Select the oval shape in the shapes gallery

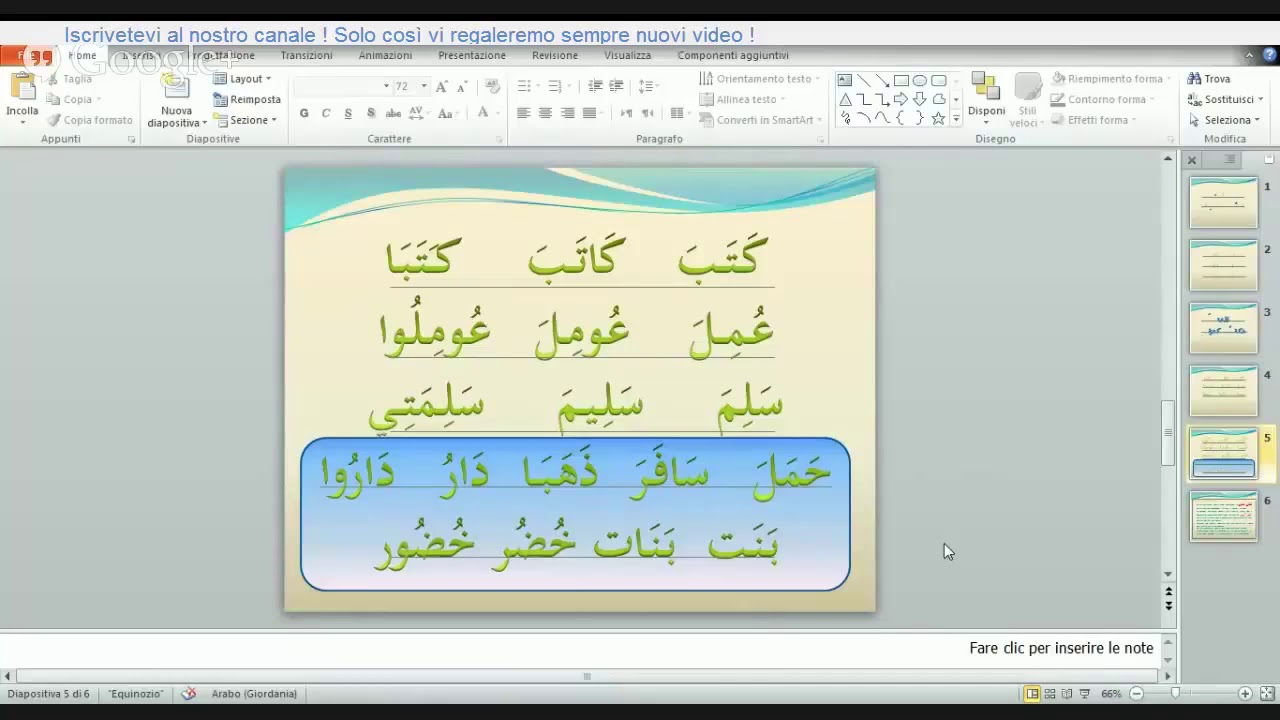pos(920,80)
